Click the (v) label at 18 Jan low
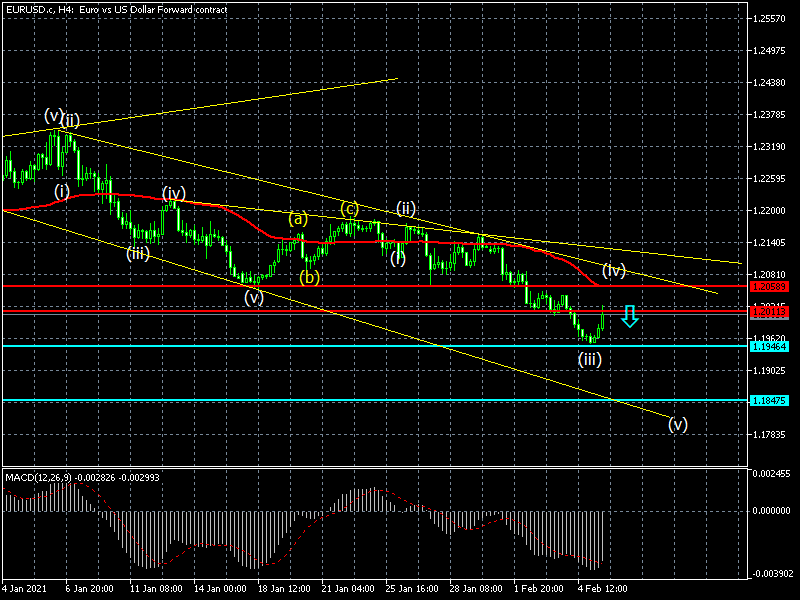This screenshot has height=600, width=800. coord(253,297)
